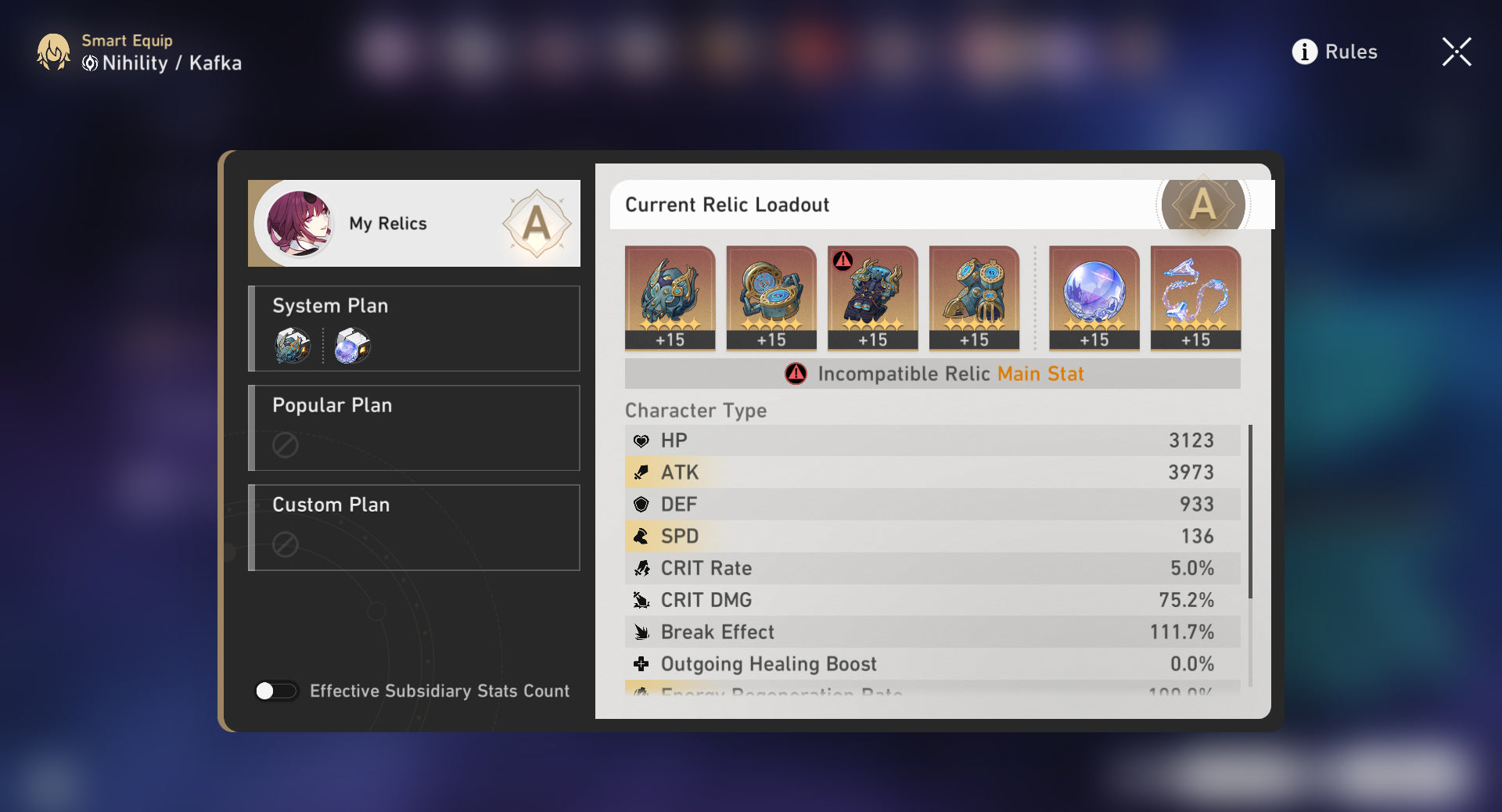Select the ATK stat row
This screenshot has height=812, width=1502.
932,472
